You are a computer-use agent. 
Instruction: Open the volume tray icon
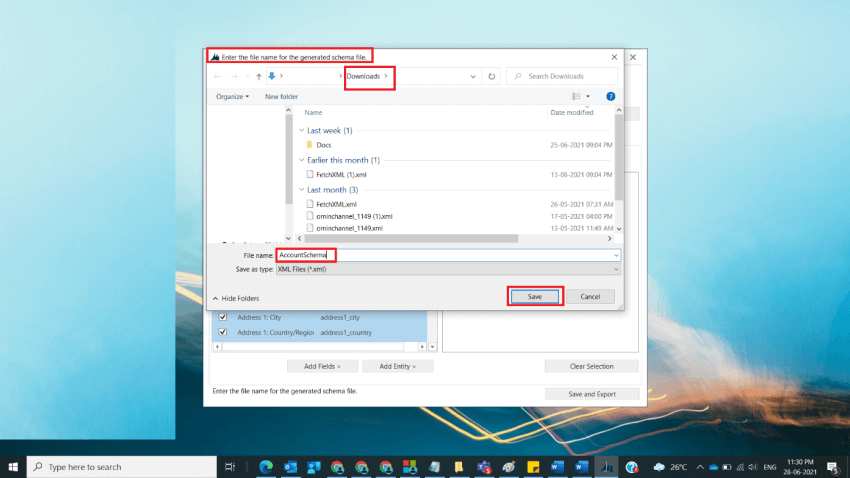(752, 467)
